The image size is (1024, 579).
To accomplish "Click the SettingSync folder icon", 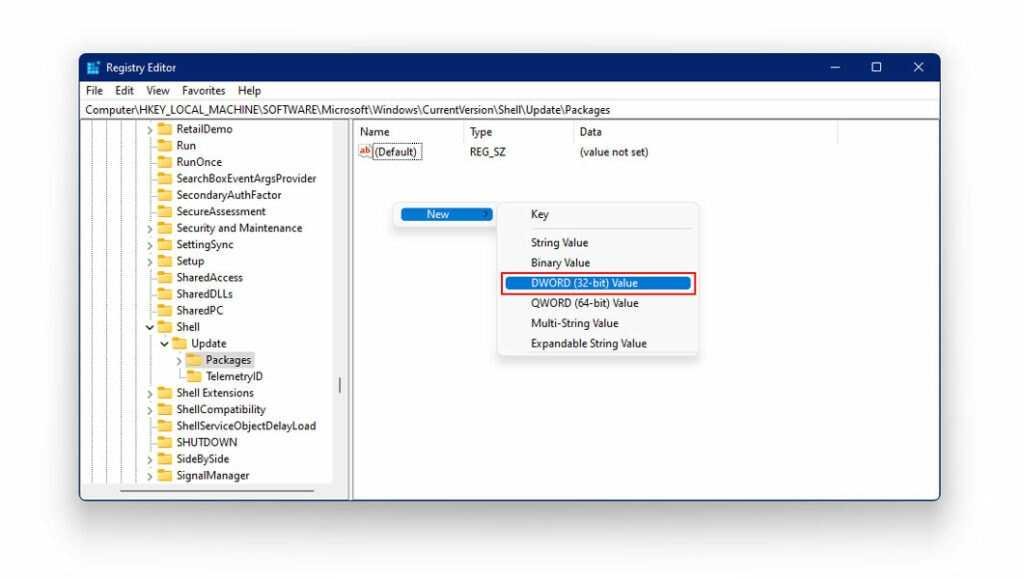I will point(165,245).
